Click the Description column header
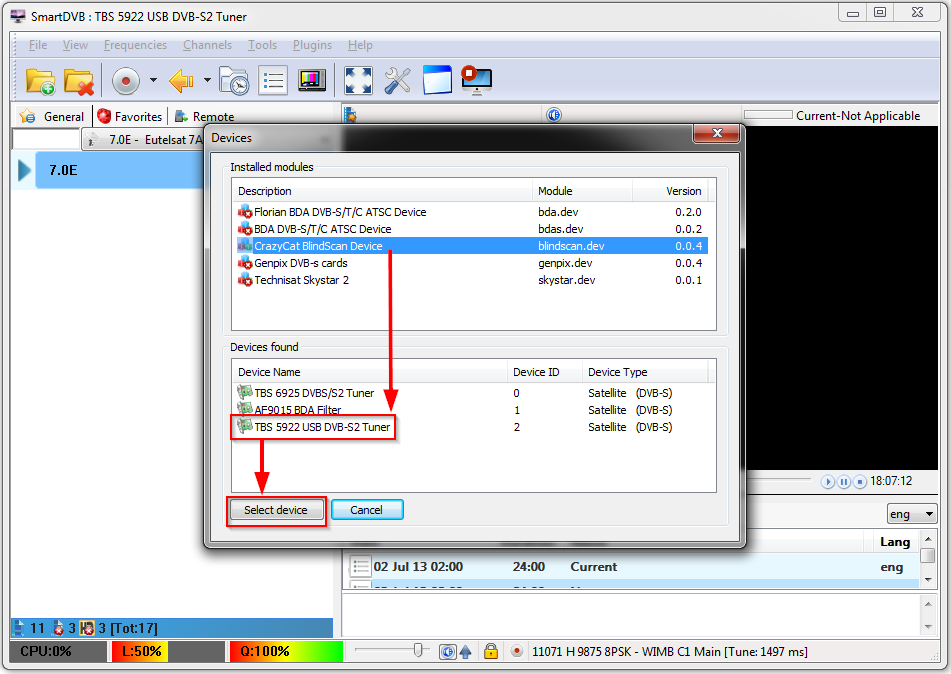 click(382, 191)
